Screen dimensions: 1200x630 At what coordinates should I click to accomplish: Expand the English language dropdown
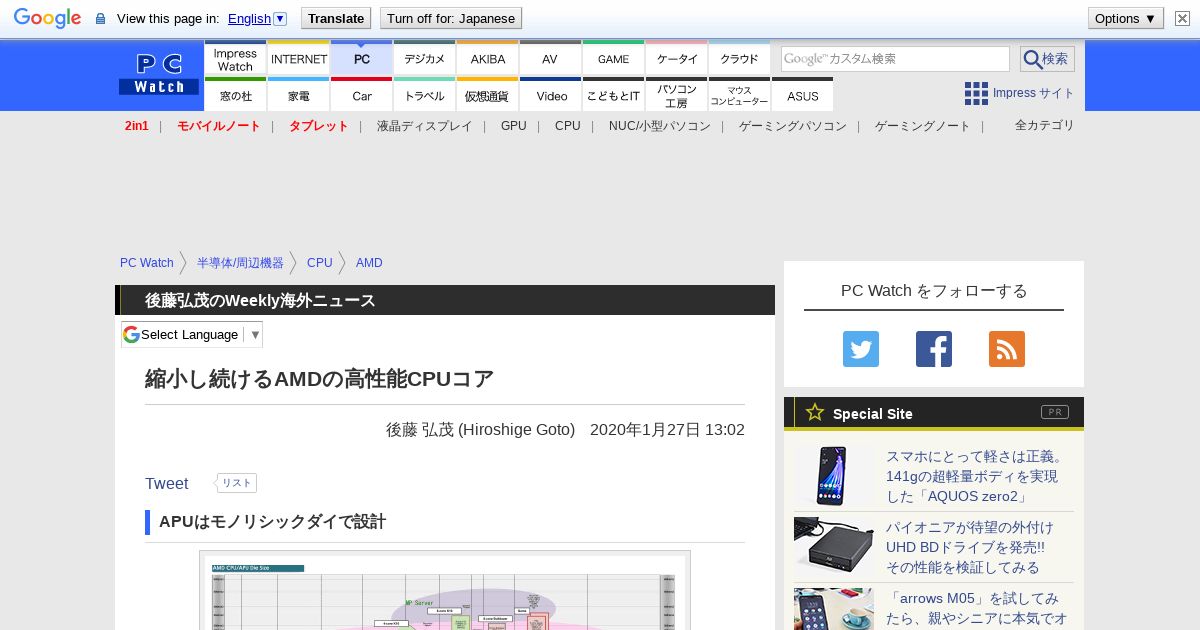[280, 18]
